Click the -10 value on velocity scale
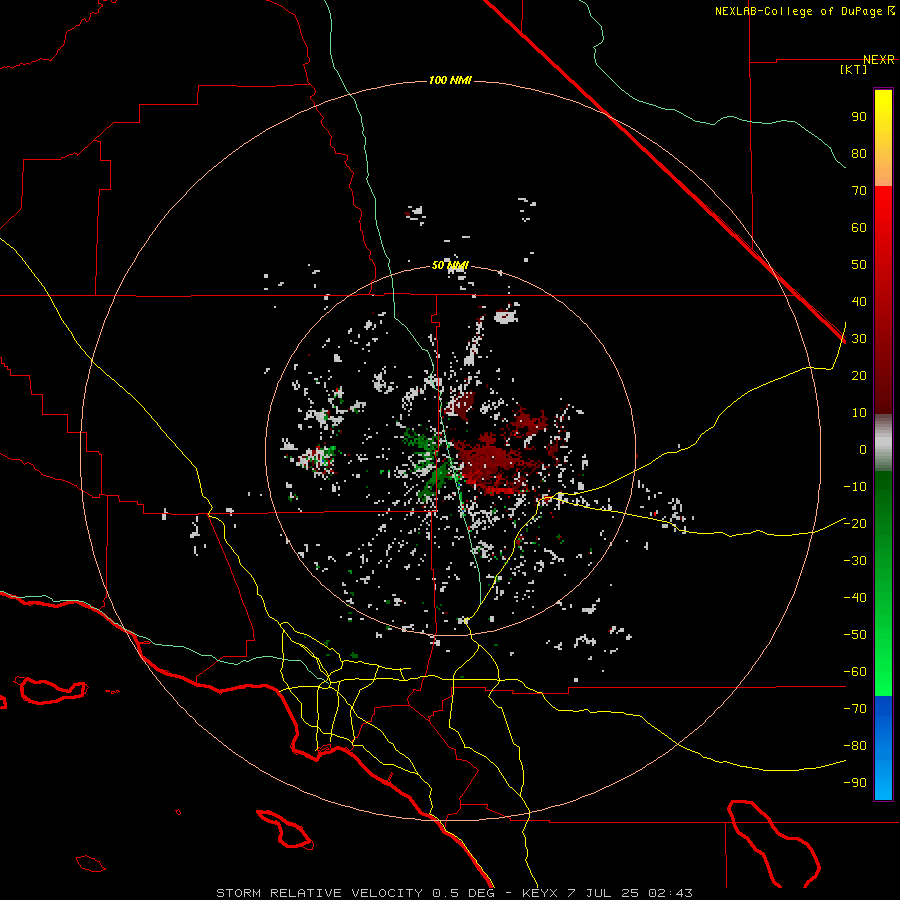Viewport: 900px width, 900px height. pos(855,487)
